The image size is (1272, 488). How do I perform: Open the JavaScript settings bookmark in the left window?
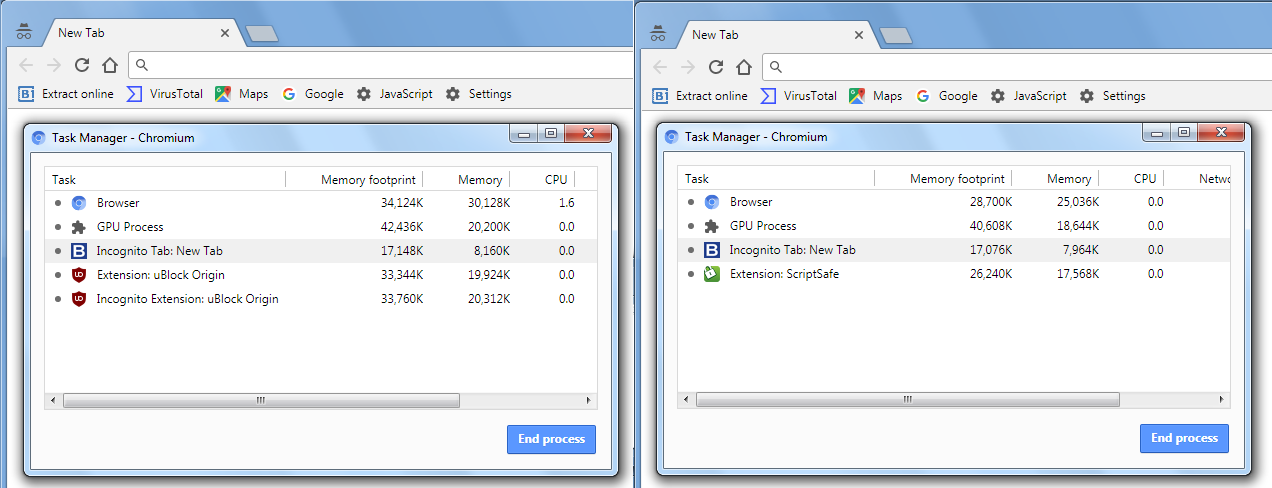[394, 94]
